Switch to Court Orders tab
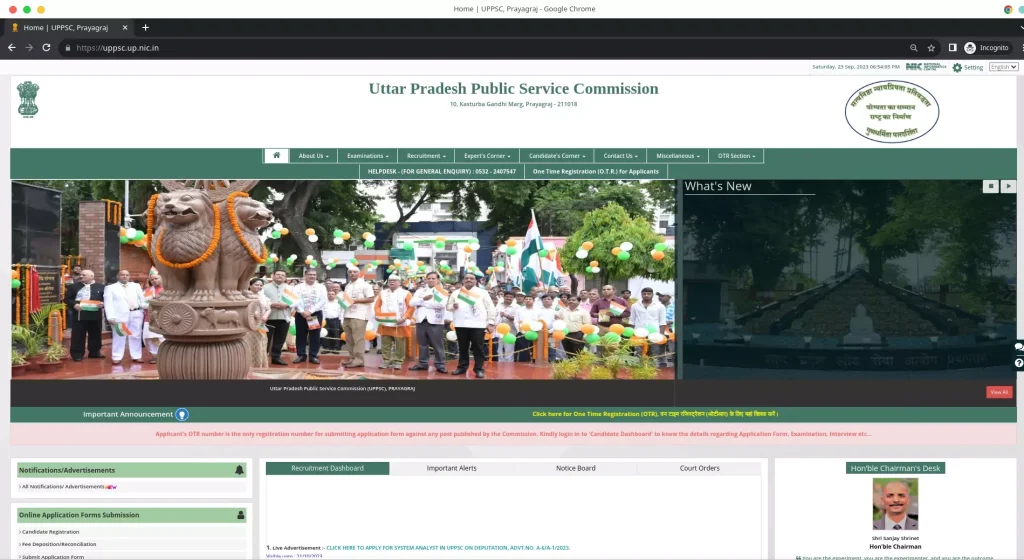The image size is (1024, 560). tap(699, 468)
